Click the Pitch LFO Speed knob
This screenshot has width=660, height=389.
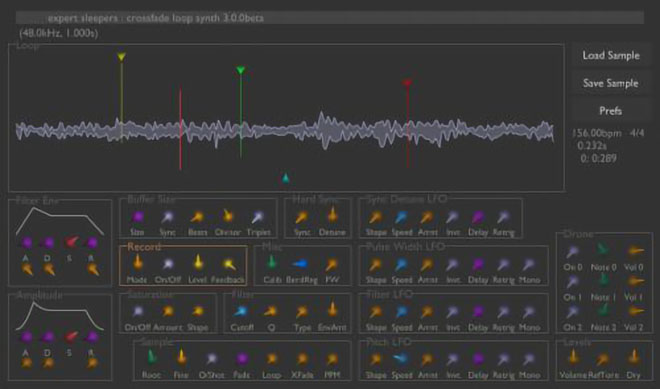coord(400,359)
